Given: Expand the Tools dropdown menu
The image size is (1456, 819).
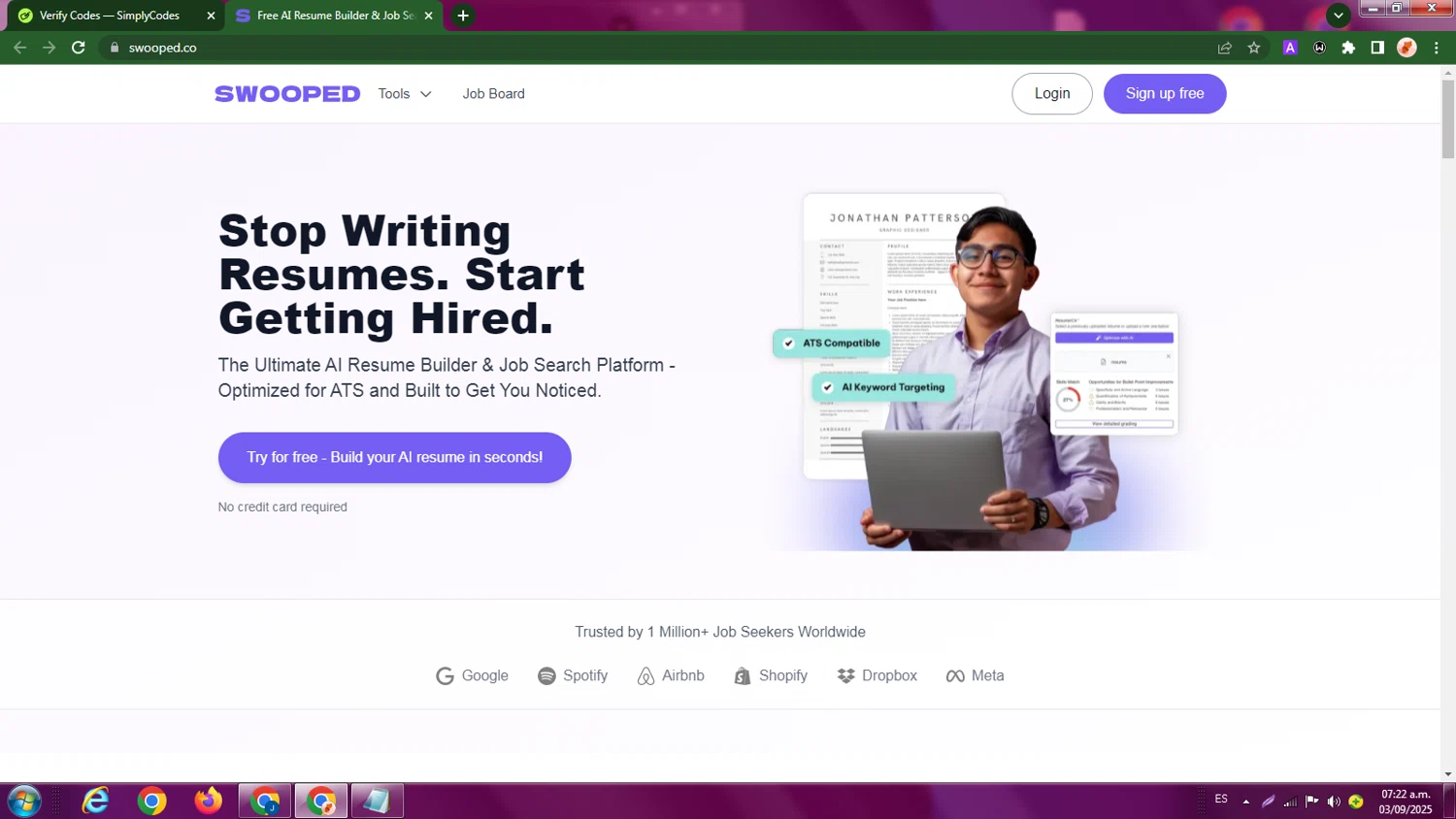Looking at the screenshot, I should [405, 94].
